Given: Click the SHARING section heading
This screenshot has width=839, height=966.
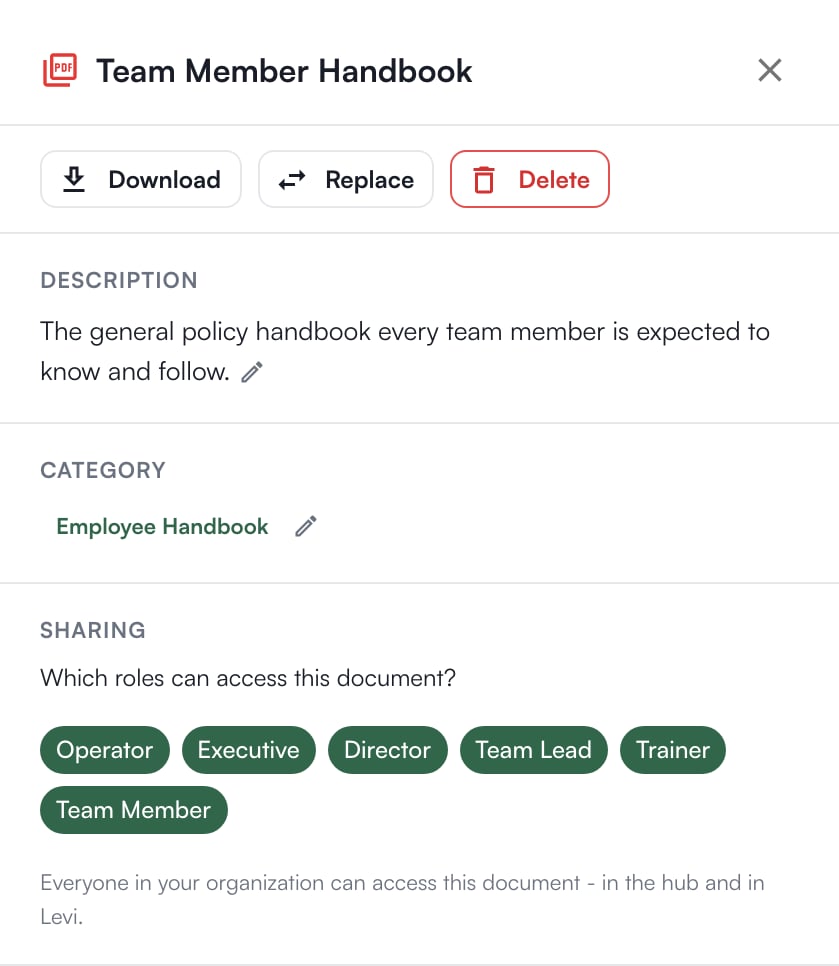Looking at the screenshot, I should [93, 630].
